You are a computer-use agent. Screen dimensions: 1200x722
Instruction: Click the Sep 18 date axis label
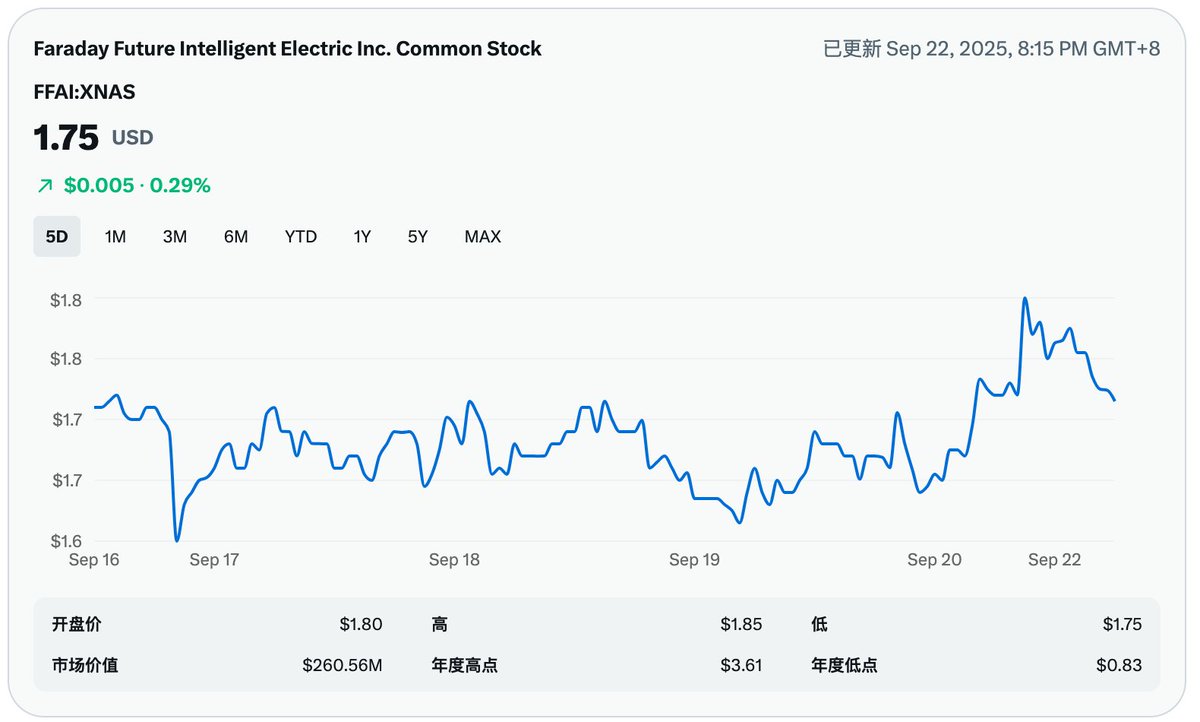point(454,560)
